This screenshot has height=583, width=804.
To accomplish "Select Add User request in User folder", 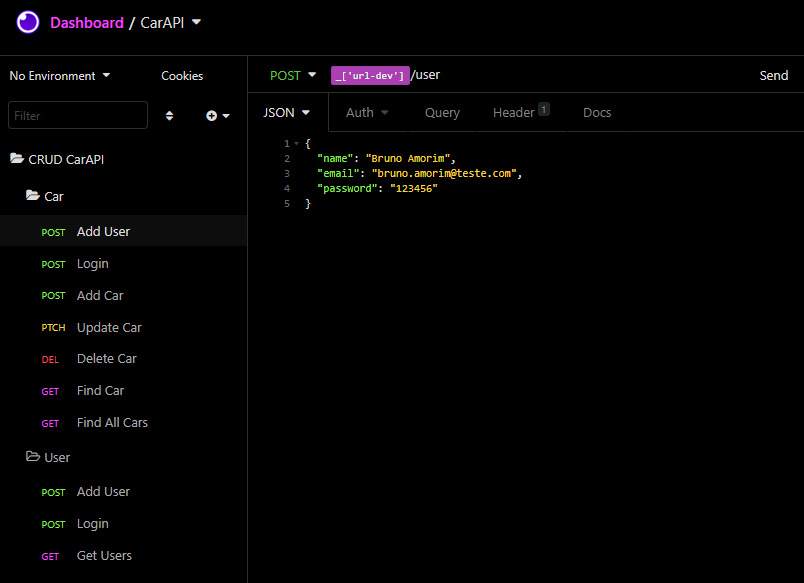I will point(123,492).
